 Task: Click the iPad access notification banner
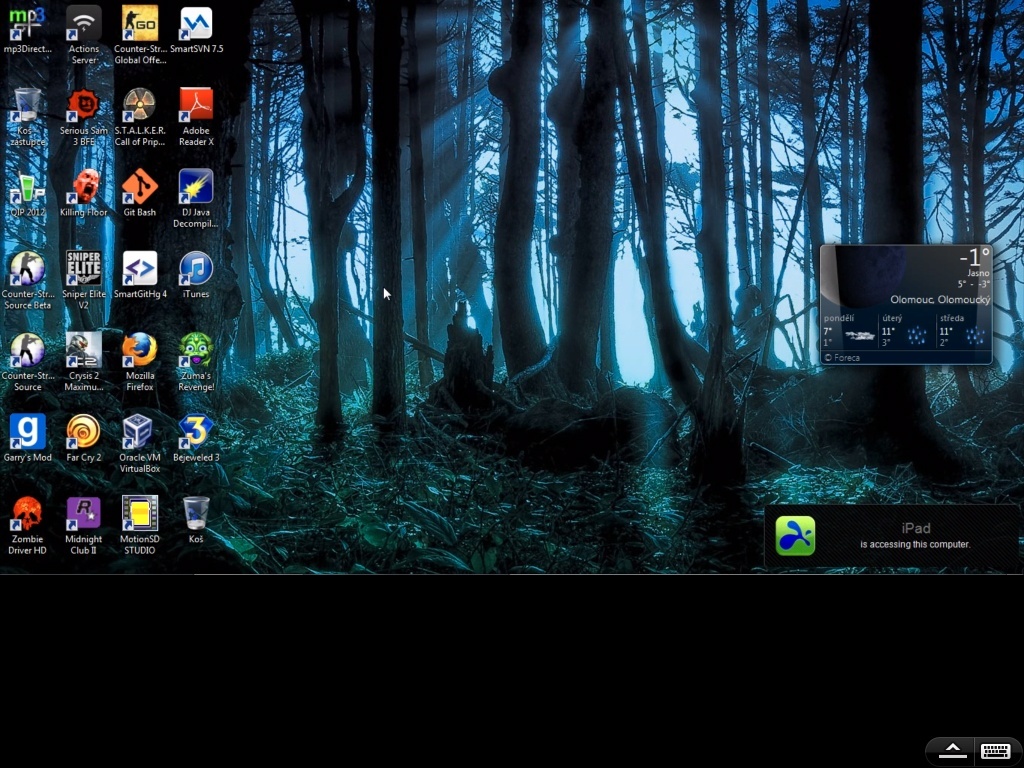point(890,537)
